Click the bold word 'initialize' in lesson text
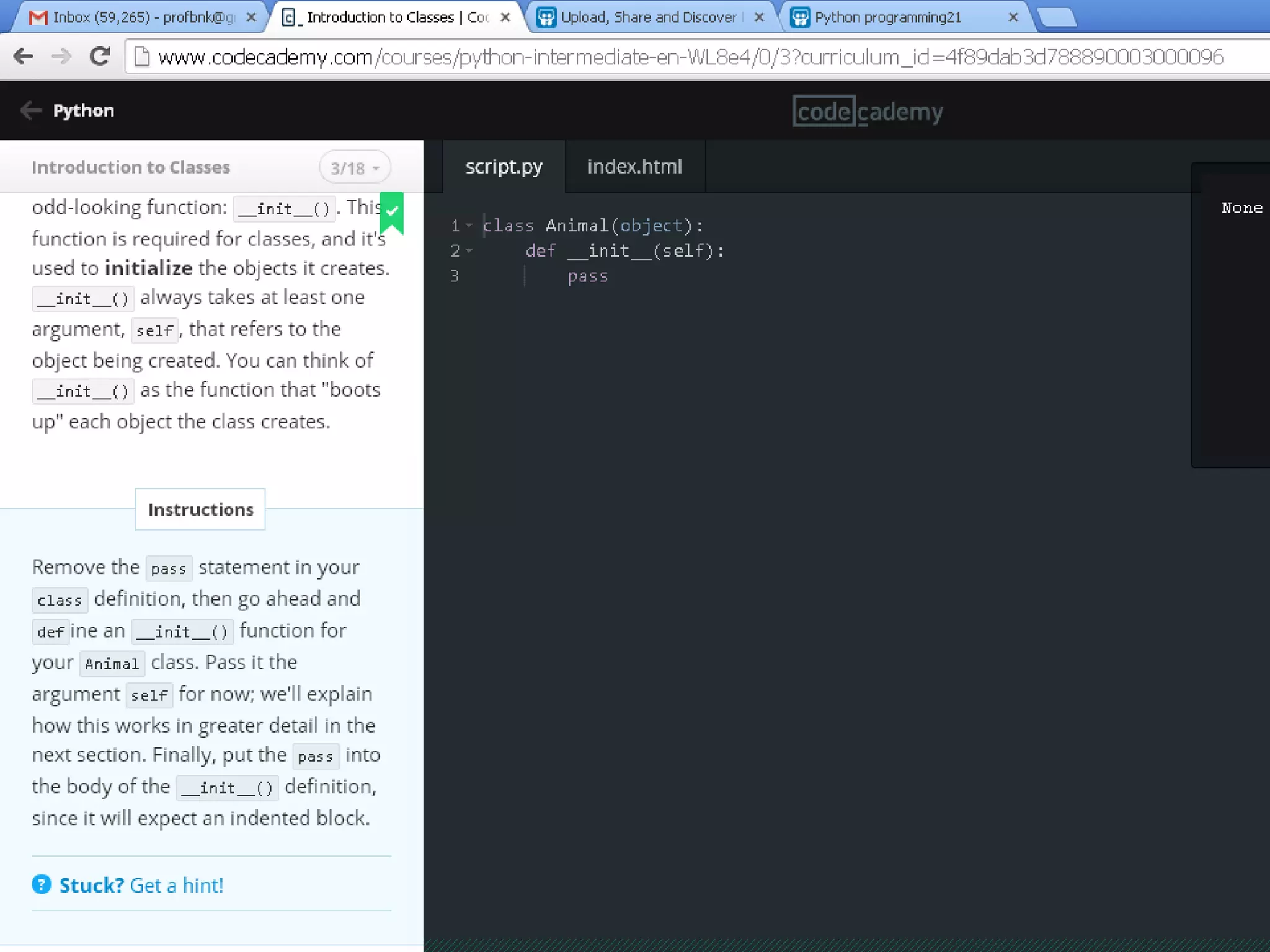Viewport: 1270px width, 952px height. coord(149,268)
